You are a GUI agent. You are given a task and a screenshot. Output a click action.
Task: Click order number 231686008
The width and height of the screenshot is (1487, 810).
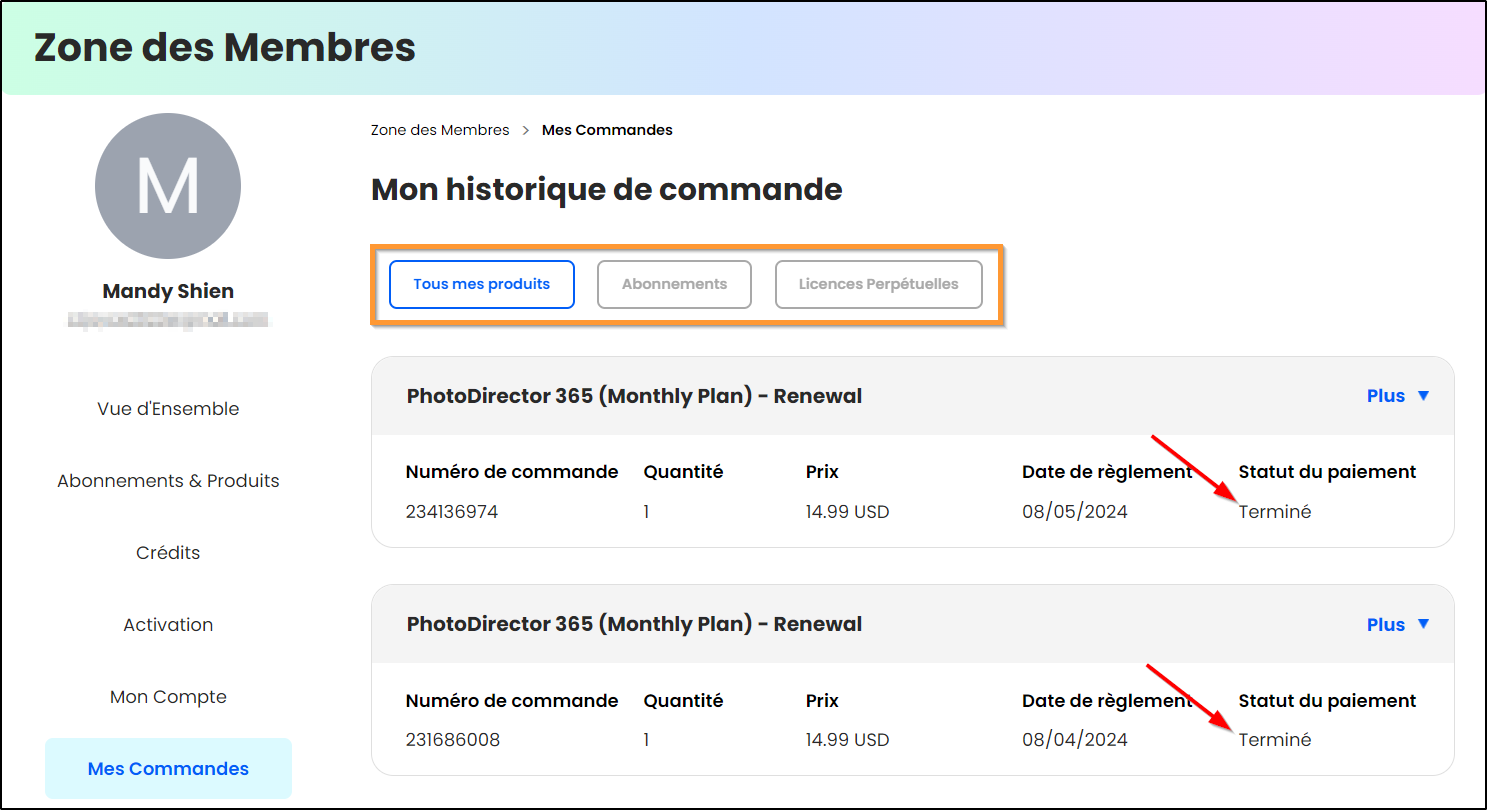click(x=452, y=740)
